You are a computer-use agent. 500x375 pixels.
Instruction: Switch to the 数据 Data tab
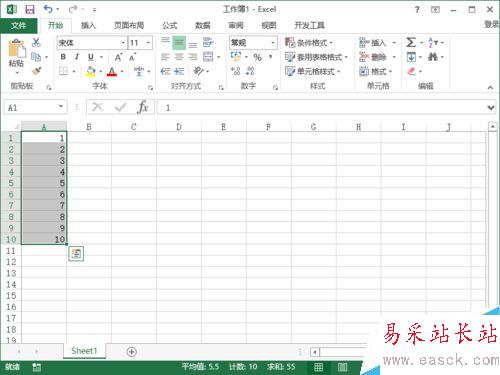[x=203, y=25]
